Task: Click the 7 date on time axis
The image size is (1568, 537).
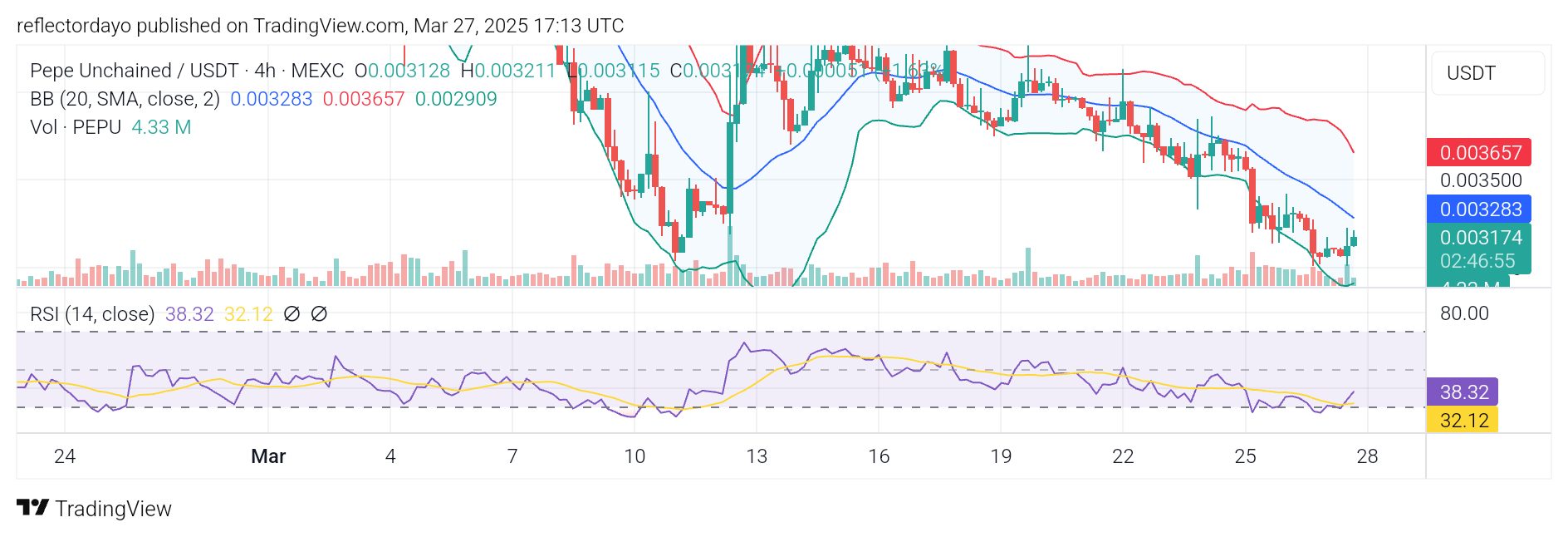Action: point(512,456)
